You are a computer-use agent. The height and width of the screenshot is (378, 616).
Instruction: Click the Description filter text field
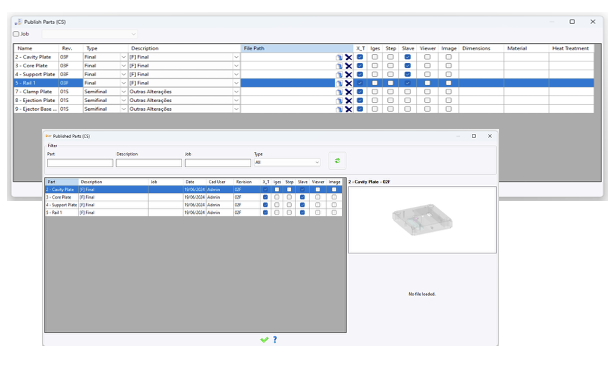click(149, 163)
